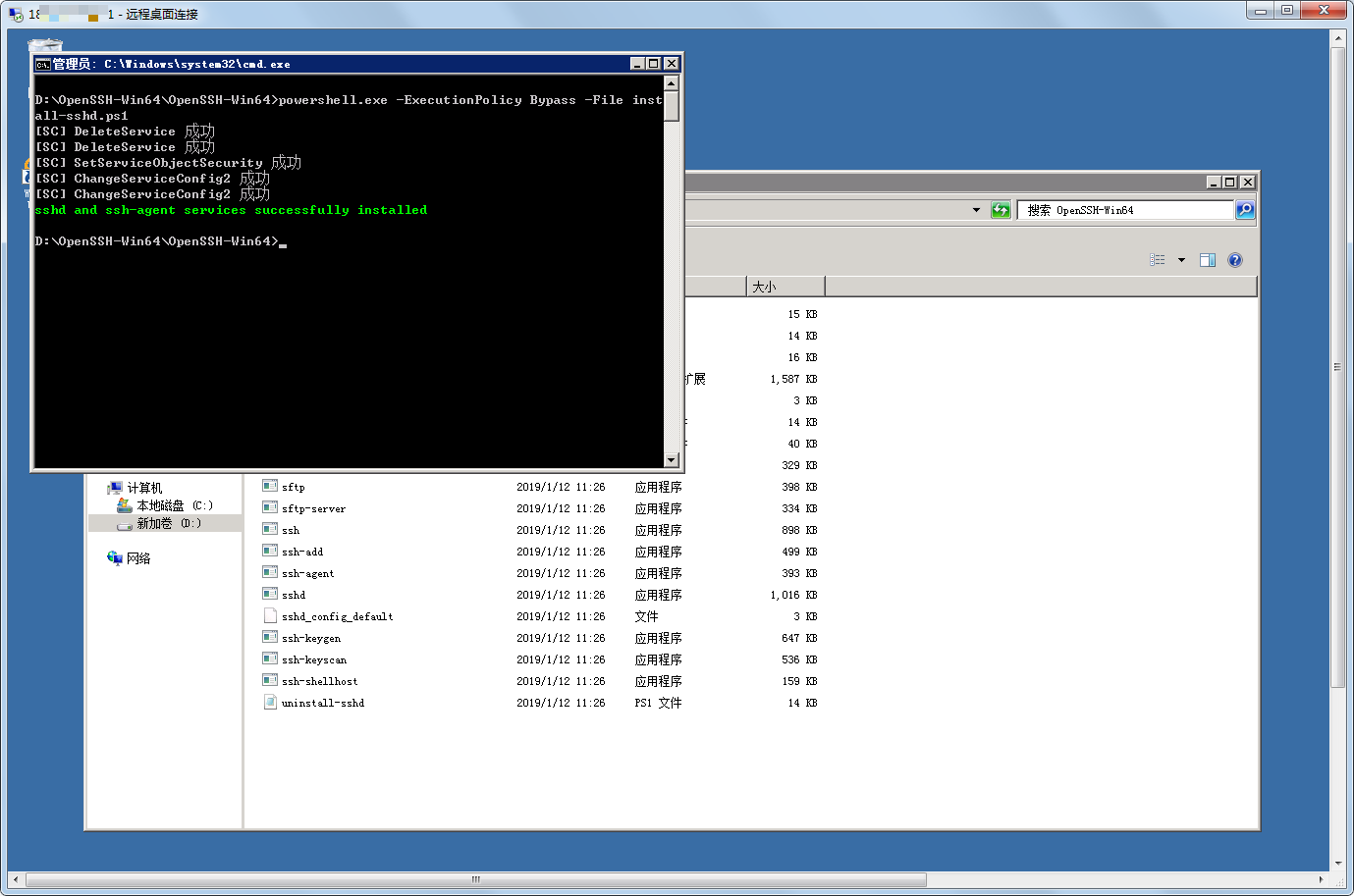This screenshot has width=1354, height=896.
Task: Select the sftp-server file icon
Action: [270, 507]
